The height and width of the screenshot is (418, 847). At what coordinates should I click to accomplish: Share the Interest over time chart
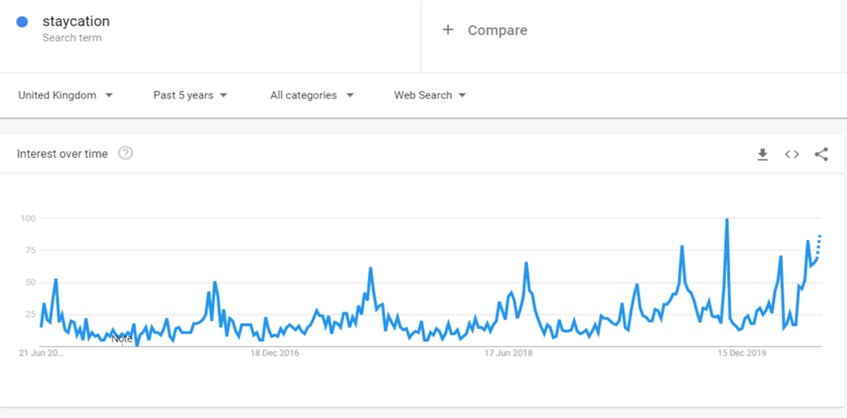click(821, 154)
